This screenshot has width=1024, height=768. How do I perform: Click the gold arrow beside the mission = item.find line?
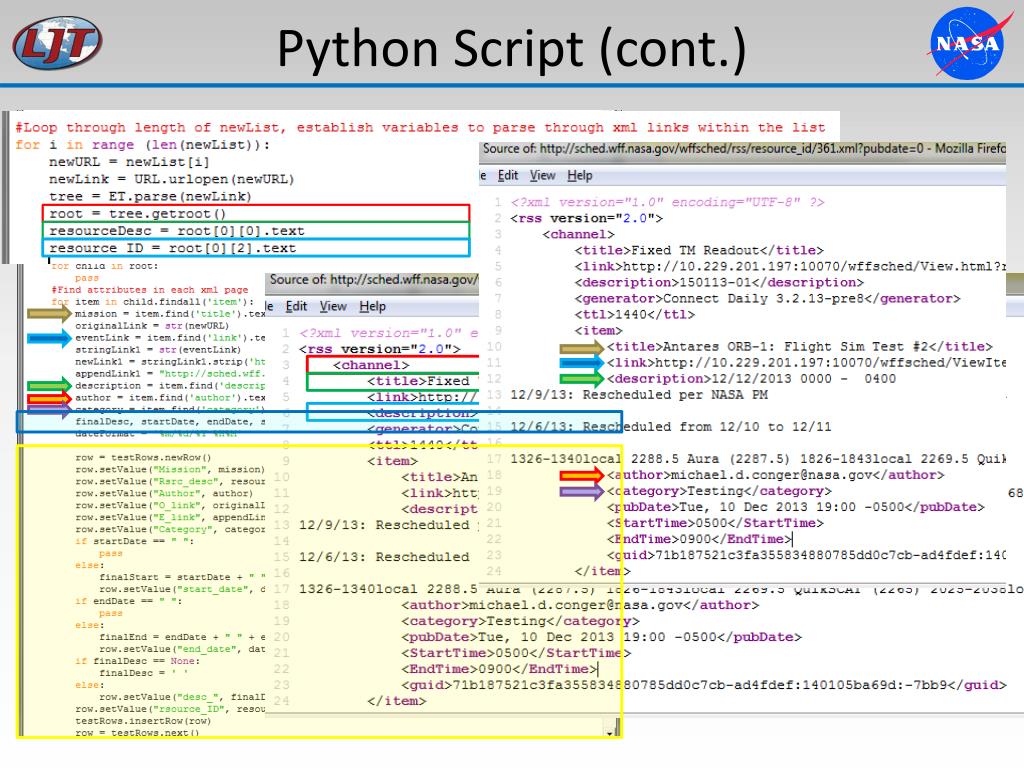click(46, 313)
